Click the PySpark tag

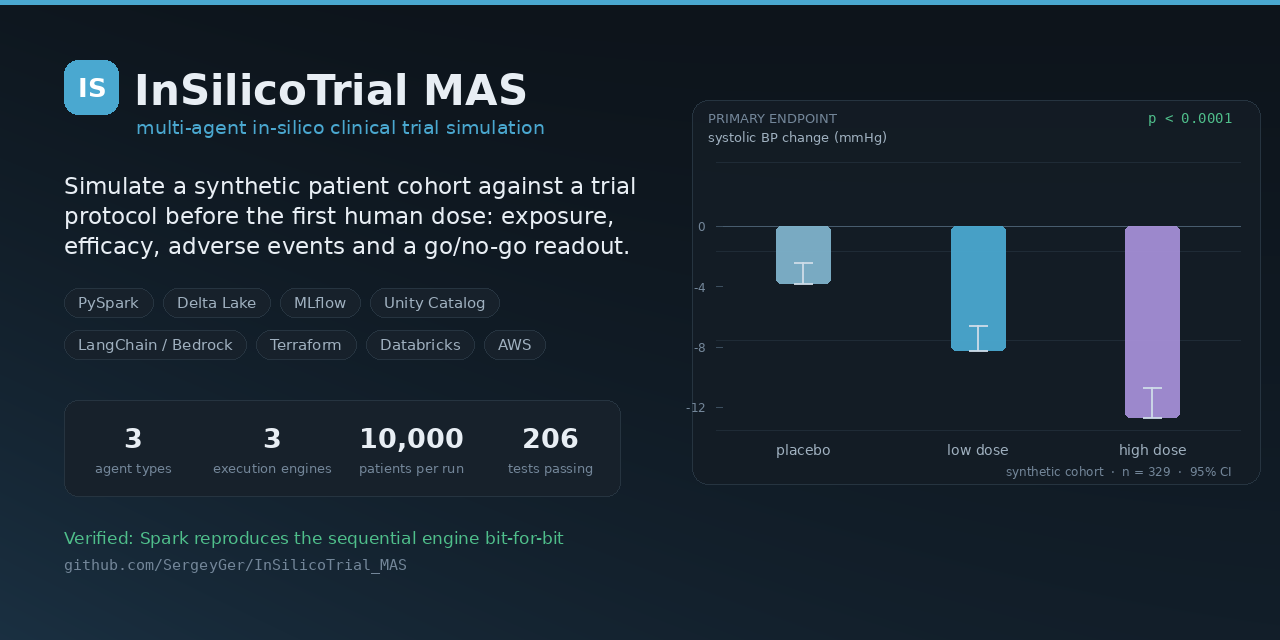[109, 303]
